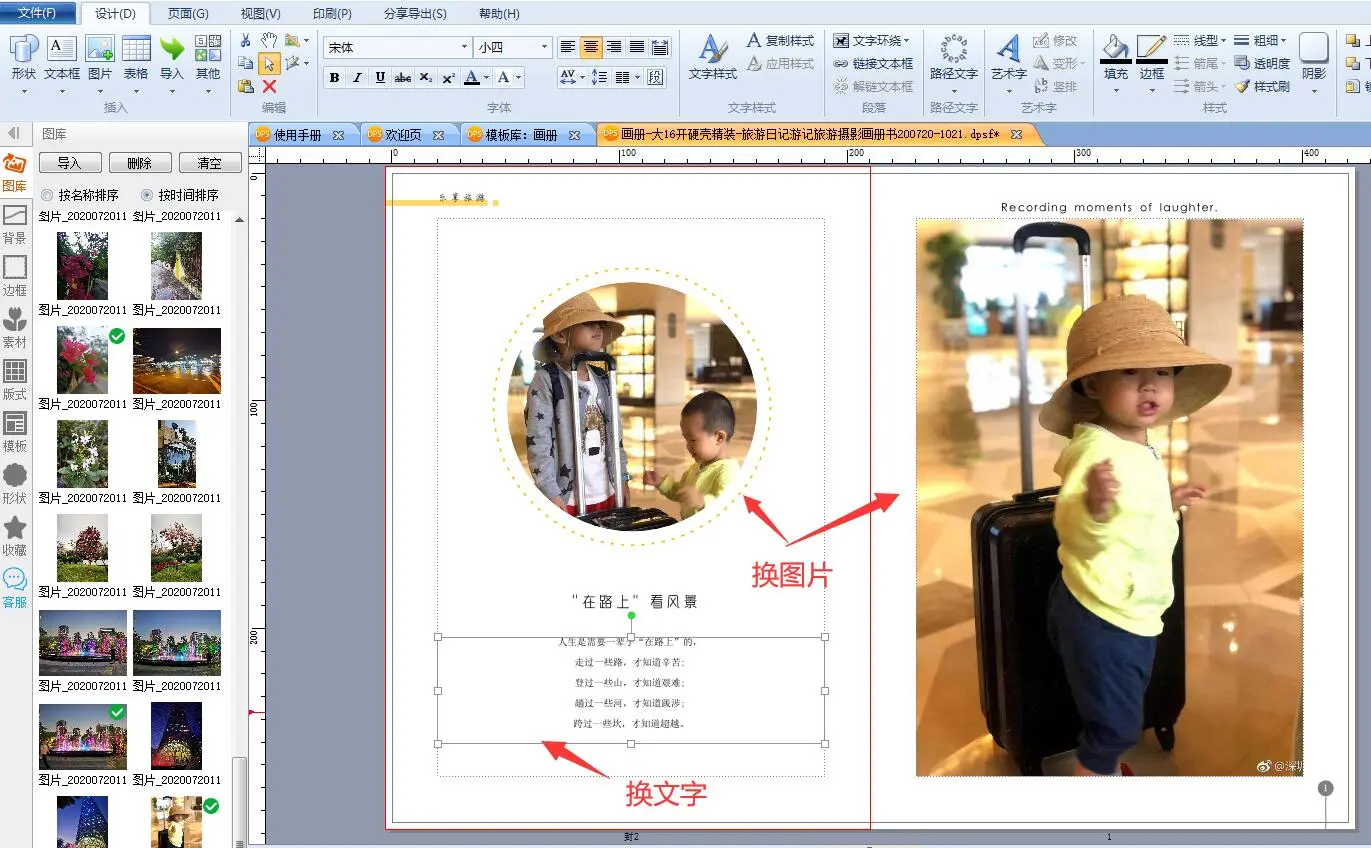Open the font size dropdown 小四
The width and height of the screenshot is (1371, 848).
tap(544, 47)
